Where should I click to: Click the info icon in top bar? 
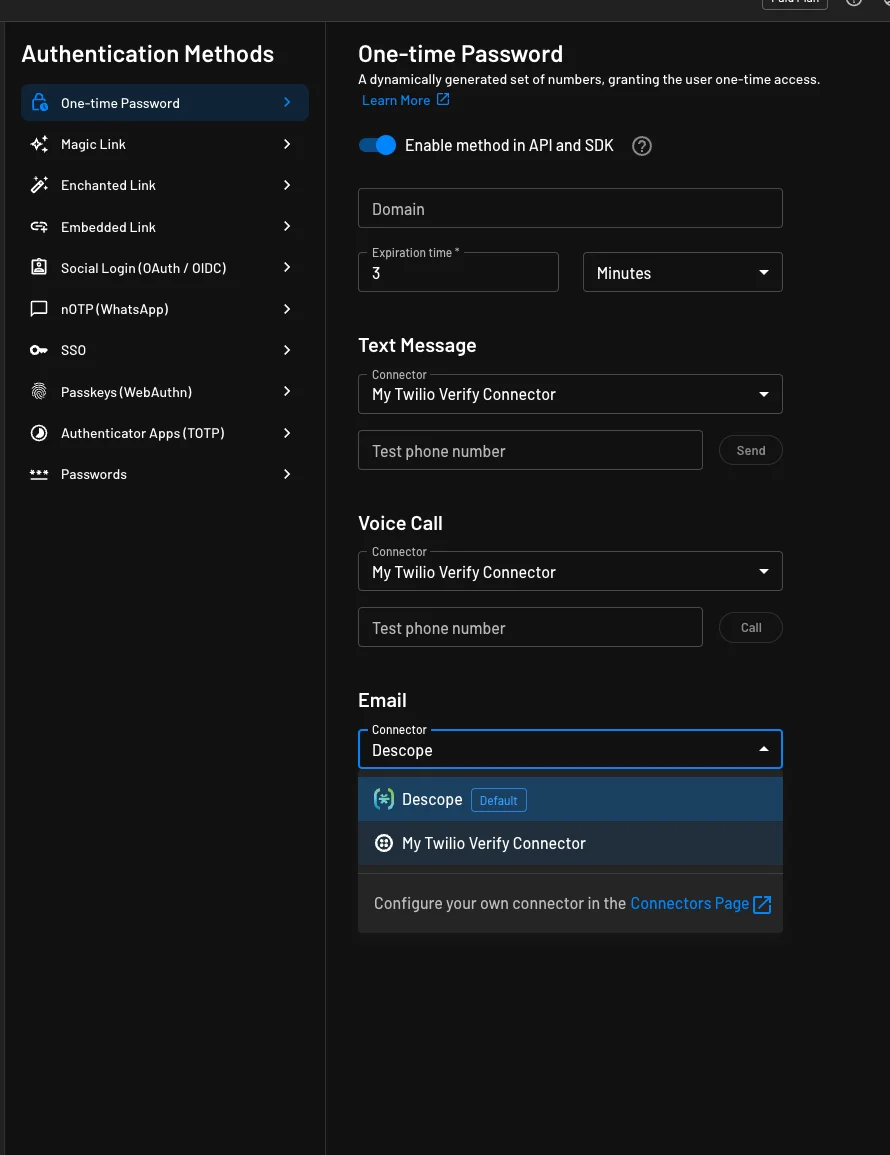pyautogui.click(x=854, y=2)
